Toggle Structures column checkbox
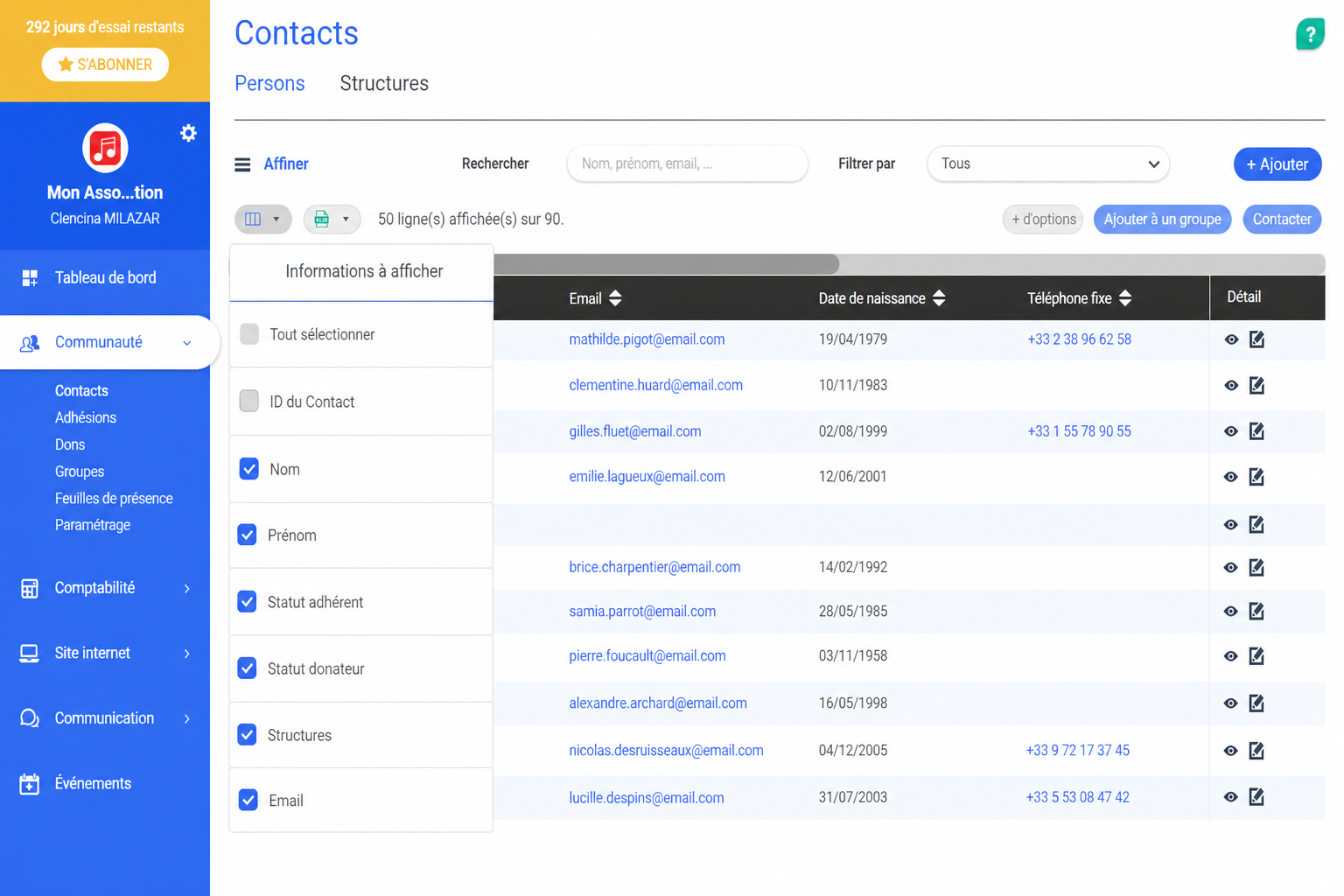The width and height of the screenshot is (1344, 896). click(x=248, y=734)
